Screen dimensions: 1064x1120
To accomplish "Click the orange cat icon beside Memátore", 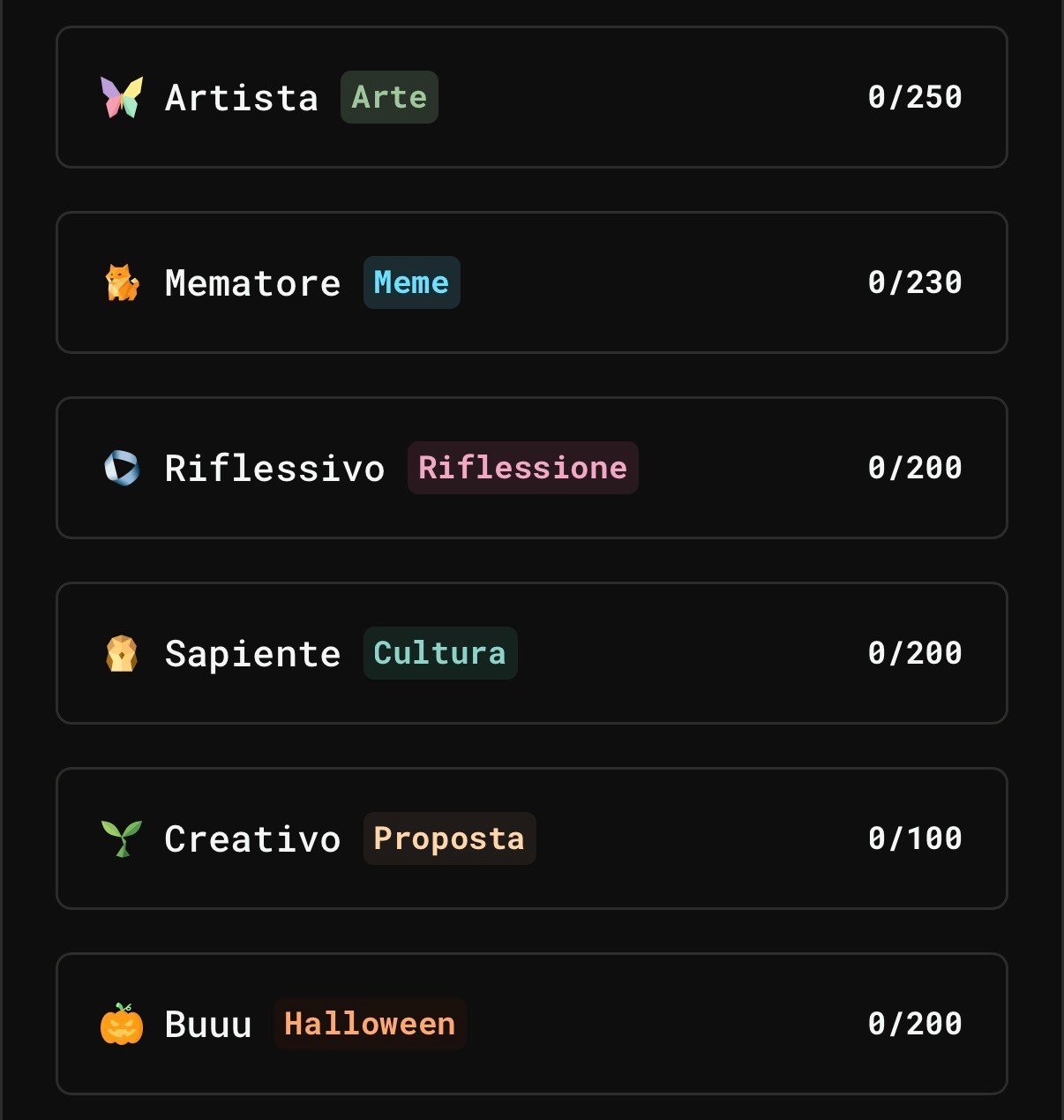I will coord(122,282).
